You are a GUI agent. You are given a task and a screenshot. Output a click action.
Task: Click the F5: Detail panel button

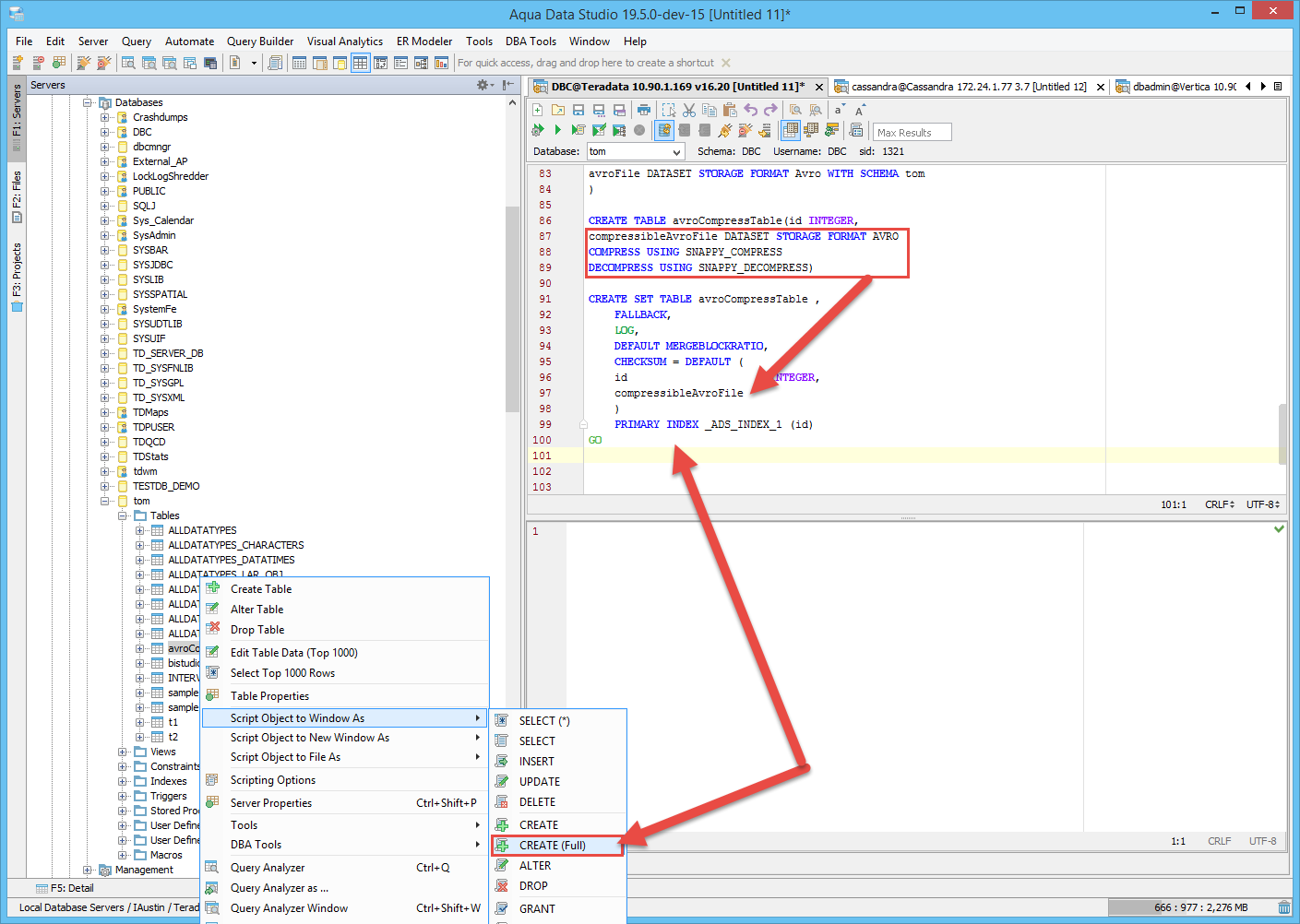pyautogui.click(x=66, y=888)
